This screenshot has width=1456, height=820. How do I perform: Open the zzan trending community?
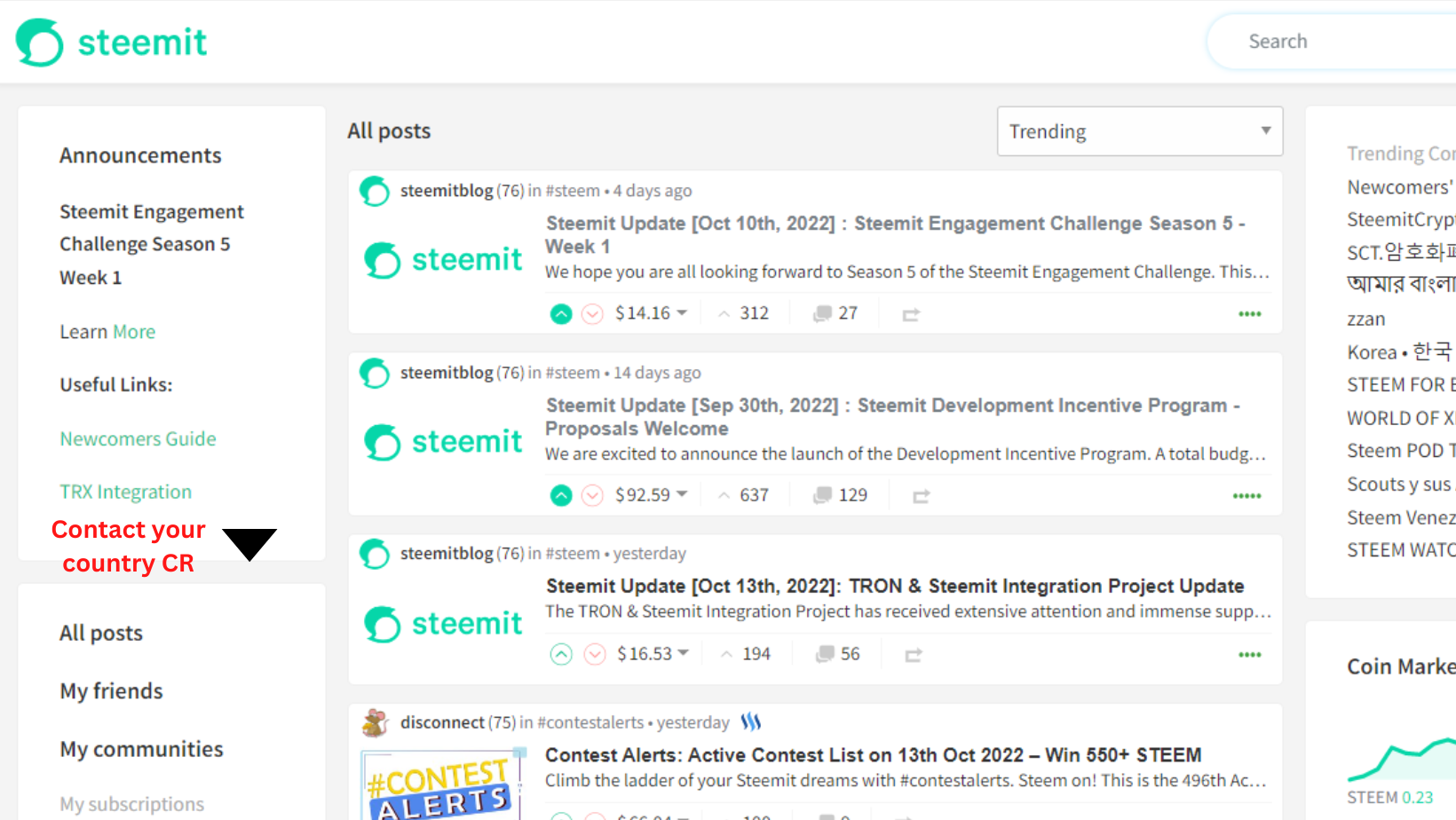click(x=1365, y=319)
